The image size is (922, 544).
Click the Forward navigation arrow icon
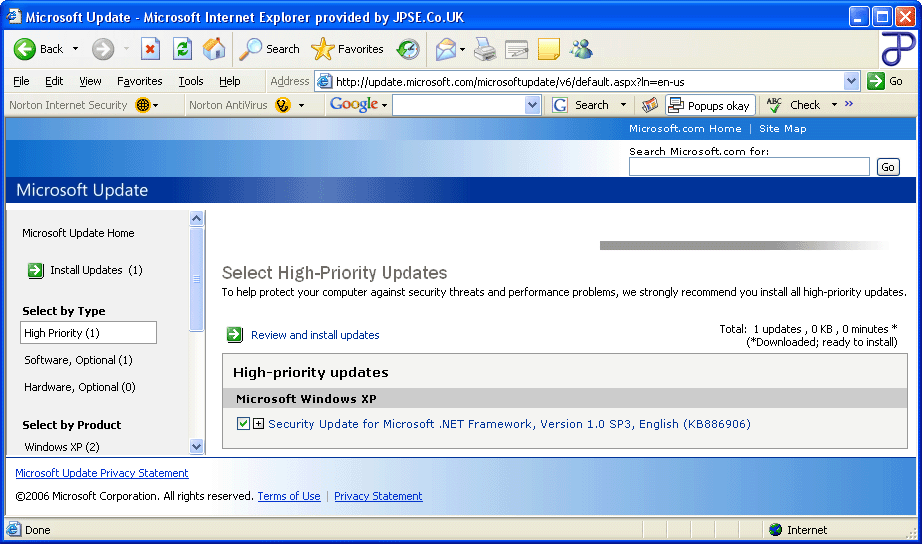coord(102,49)
